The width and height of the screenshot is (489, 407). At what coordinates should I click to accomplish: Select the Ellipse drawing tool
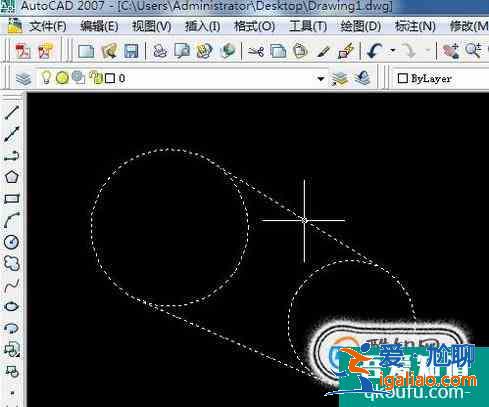[12, 306]
